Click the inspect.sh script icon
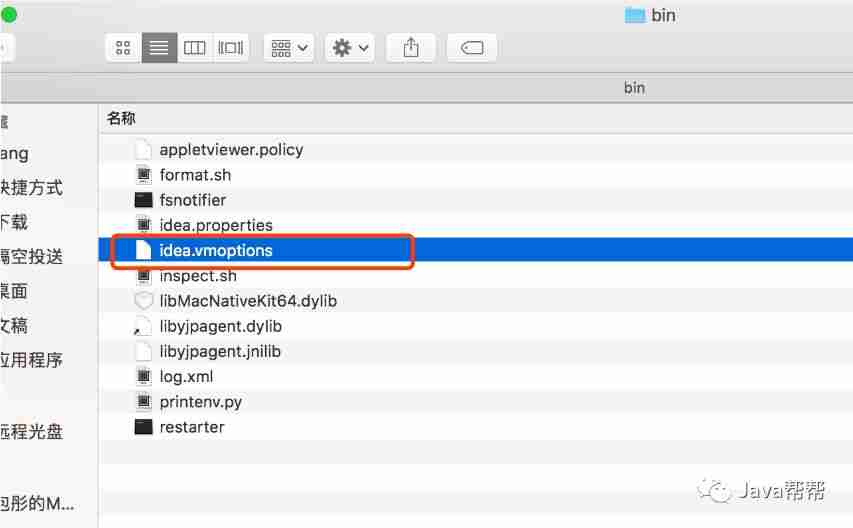Screen dimensions: 853x528 click(144, 276)
